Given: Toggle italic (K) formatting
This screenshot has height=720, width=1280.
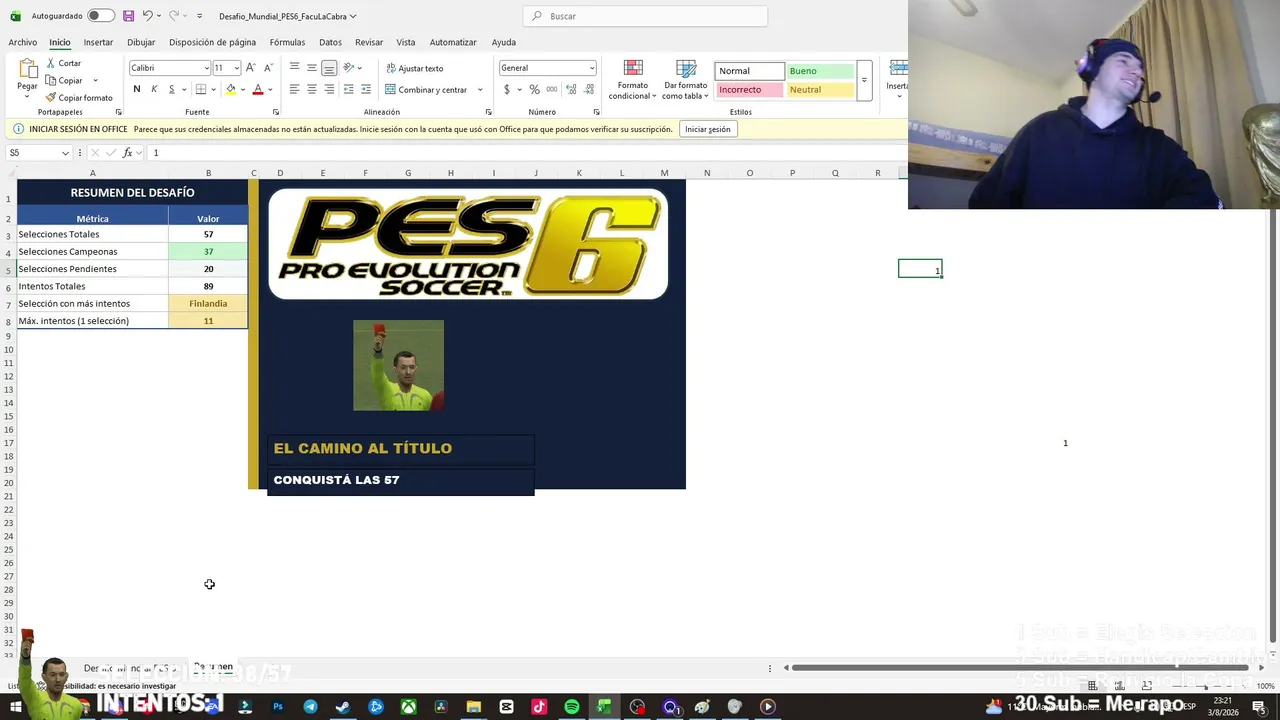Looking at the screenshot, I should point(154,89).
